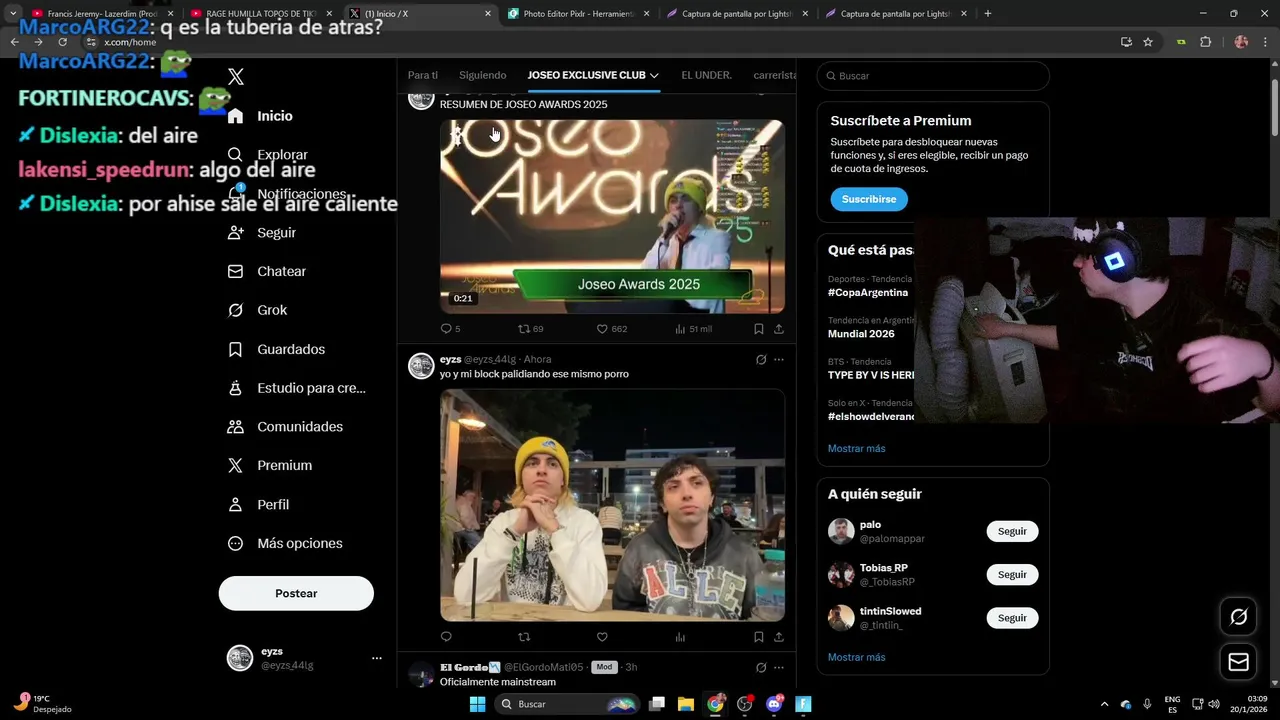Open the Windows Start menu
The image size is (1280, 720).
click(477, 704)
